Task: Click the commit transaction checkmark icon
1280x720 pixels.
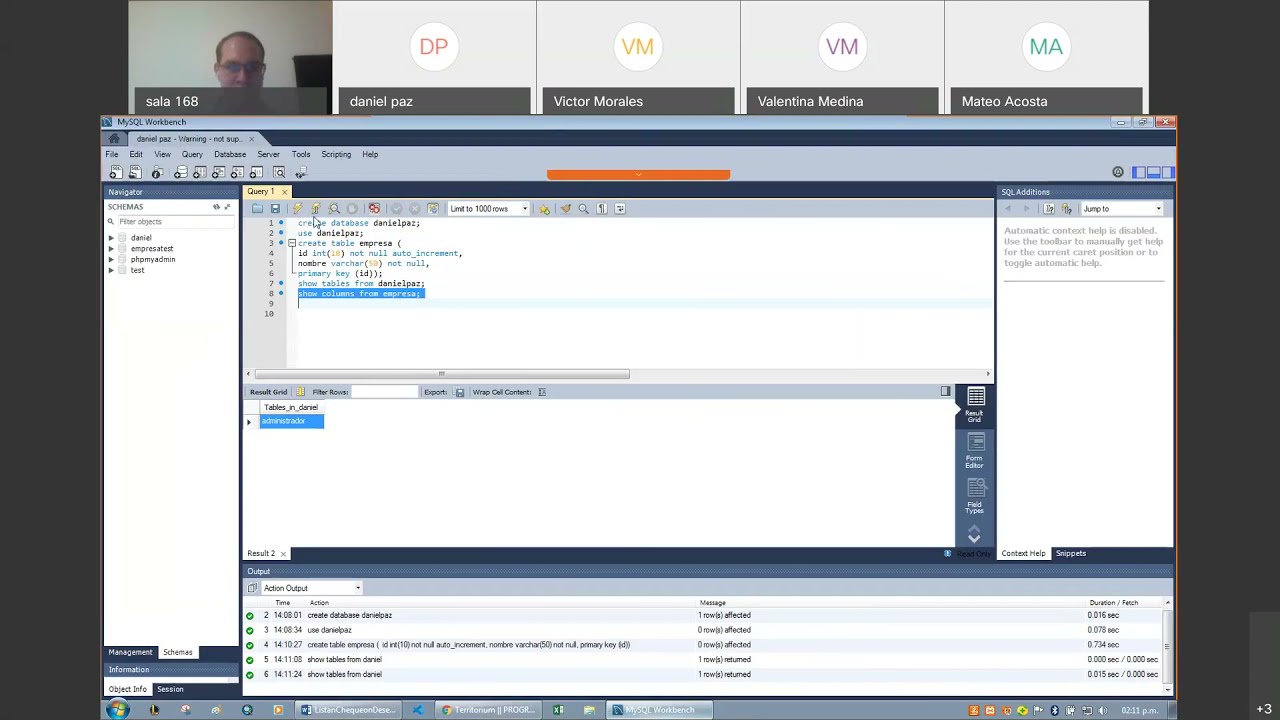Action: [x=396, y=209]
